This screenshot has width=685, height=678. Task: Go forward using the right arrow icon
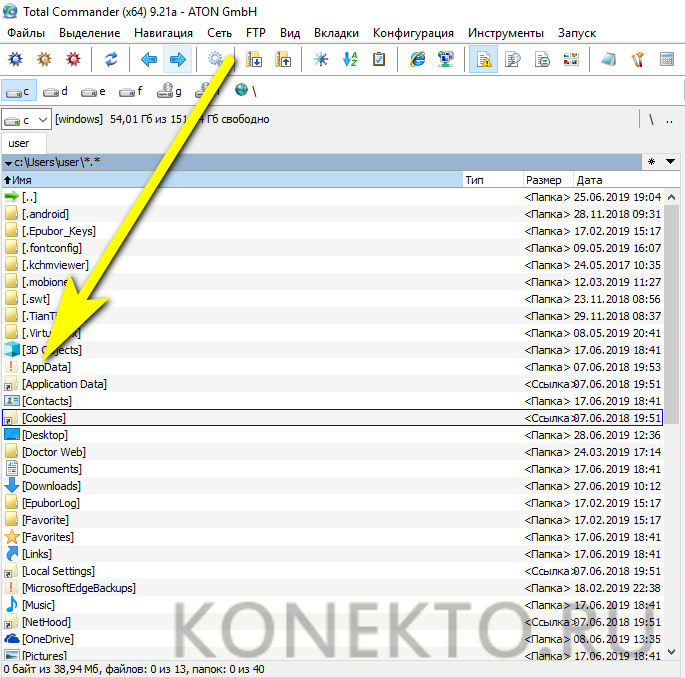click(x=178, y=60)
